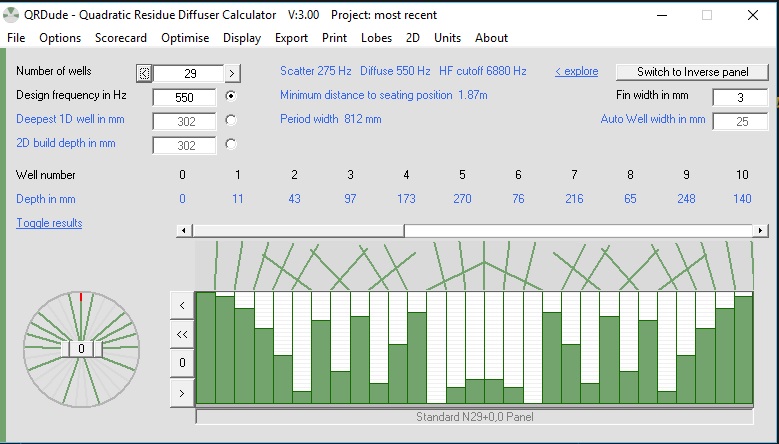Screen dimensions: 779x444
Task: Click the left arrow of the horizontal scrollbar
Action: coord(183,230)
